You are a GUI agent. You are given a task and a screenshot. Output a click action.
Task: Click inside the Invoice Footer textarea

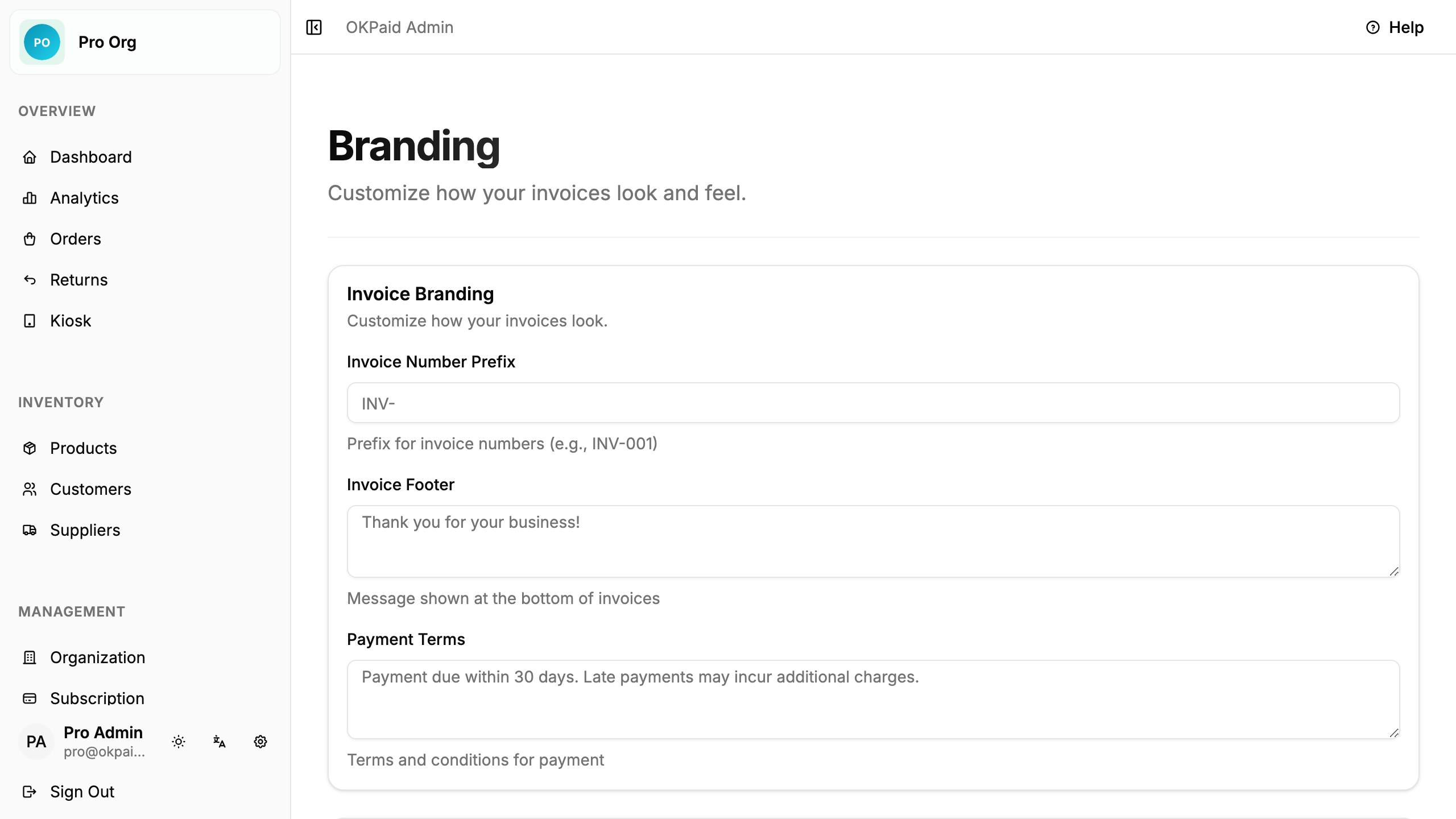tap(873, 541)
